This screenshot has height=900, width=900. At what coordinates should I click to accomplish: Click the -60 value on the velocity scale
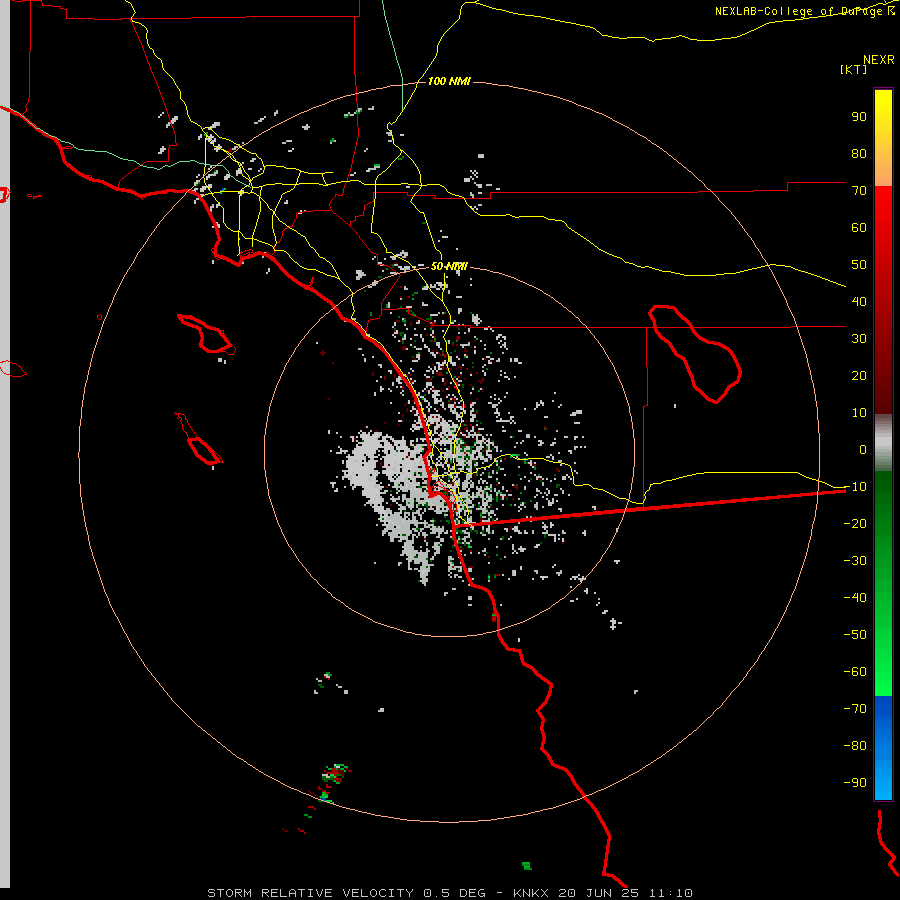tap(855, 672)
